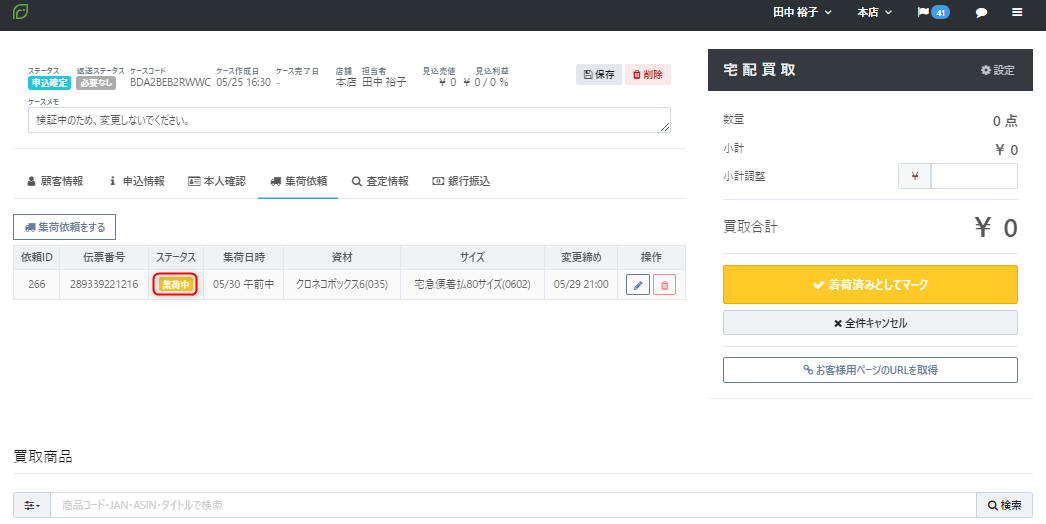Click the ケースメモ text area
Viewport: 1046px width, 524px height.
click(x=349, y=120)
